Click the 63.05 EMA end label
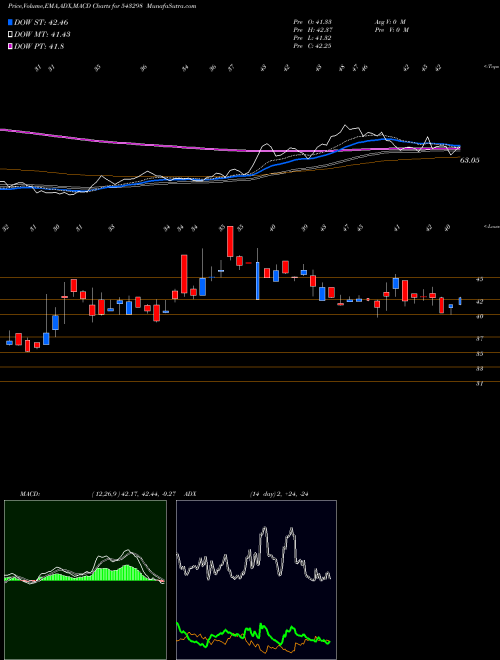The image size is (500, 660). pos(470,160)
